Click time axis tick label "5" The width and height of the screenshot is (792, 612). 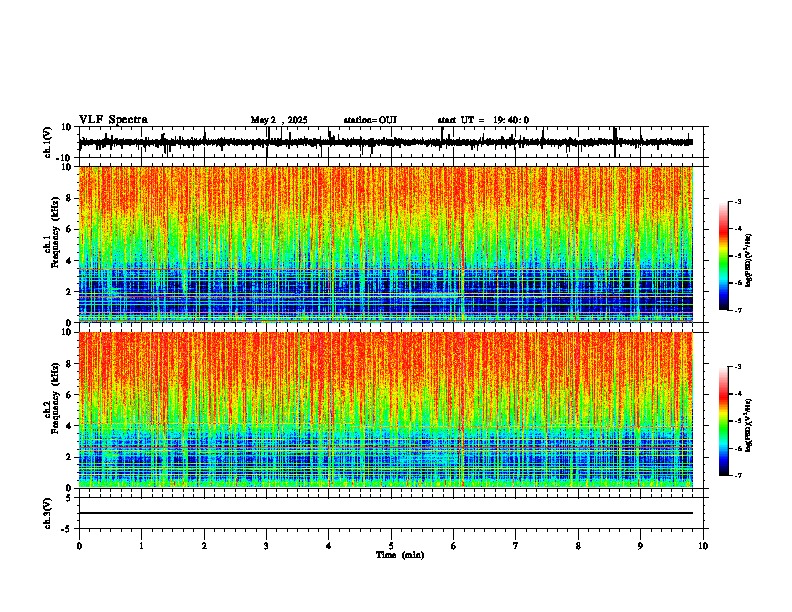pos(391,546)
